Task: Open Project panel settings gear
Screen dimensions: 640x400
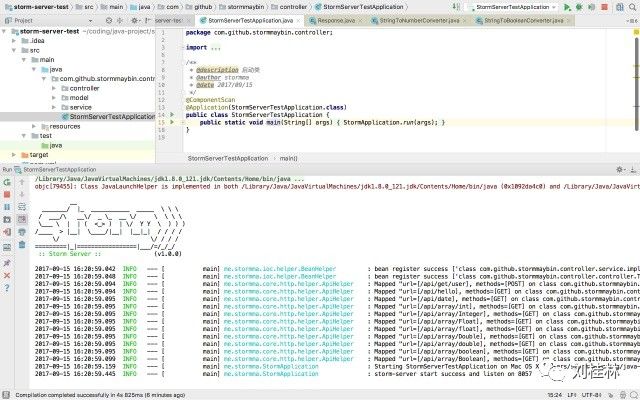Action: pyautogui.click(x=134, y=20)
